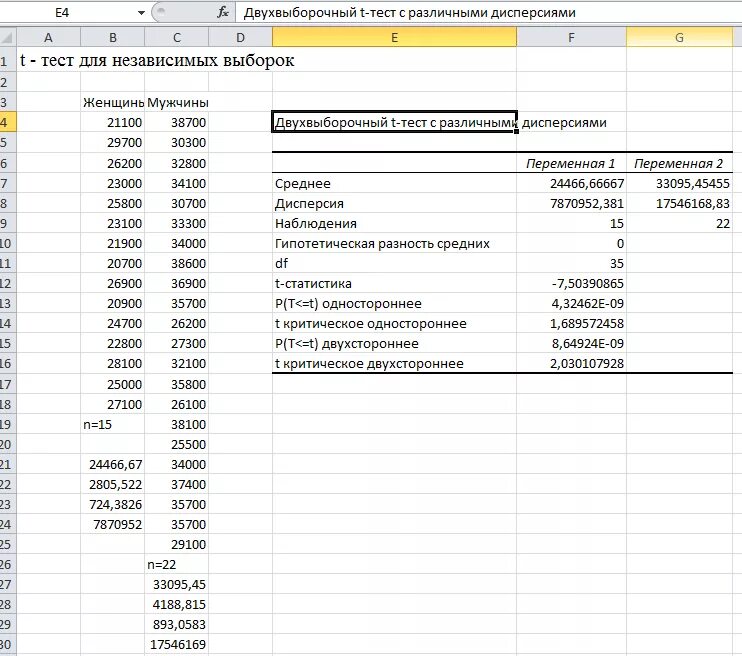Select cell with value 29700

(113, 142)
